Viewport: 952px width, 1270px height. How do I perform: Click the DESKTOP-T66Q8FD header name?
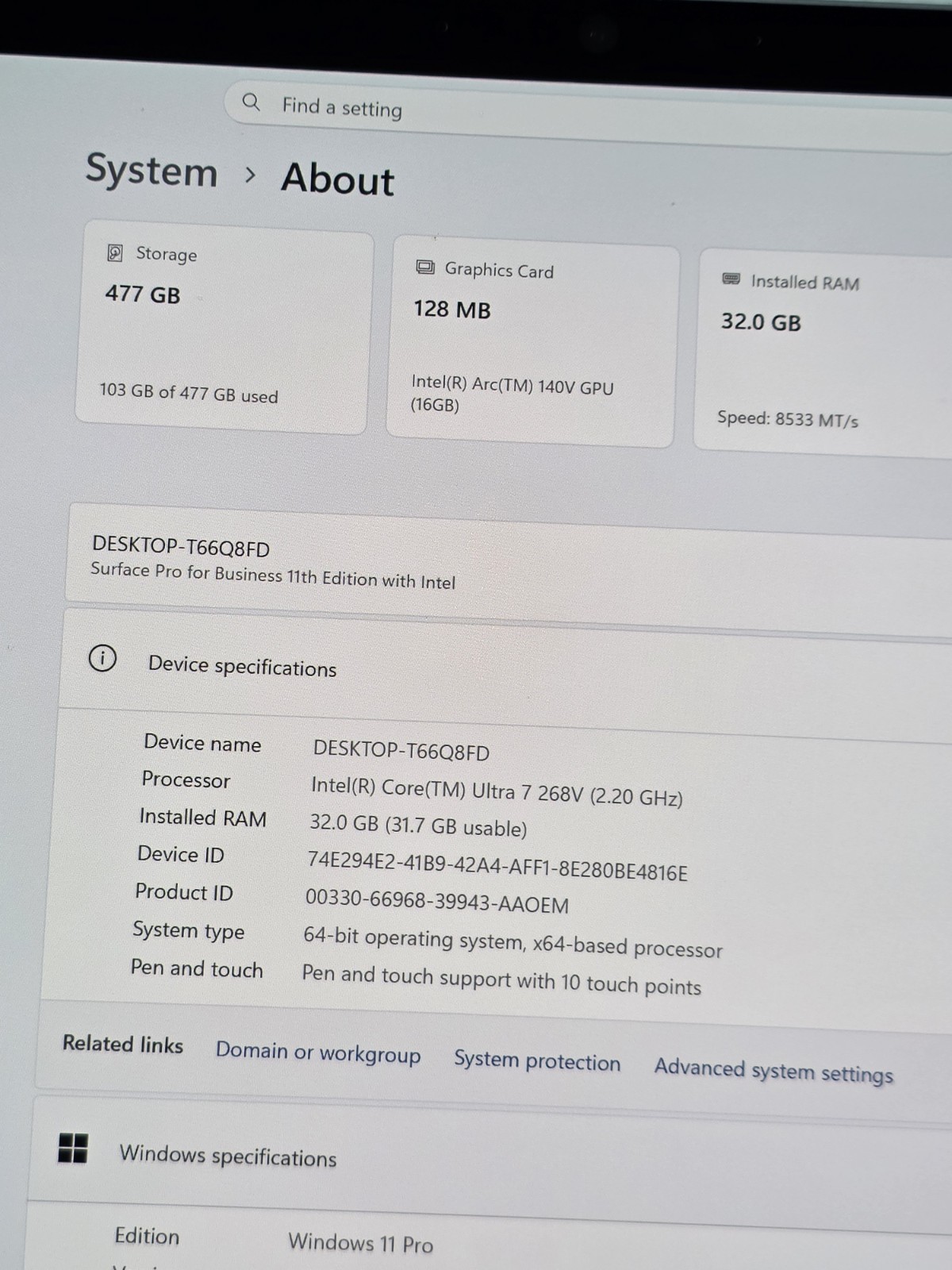[181, 547]
